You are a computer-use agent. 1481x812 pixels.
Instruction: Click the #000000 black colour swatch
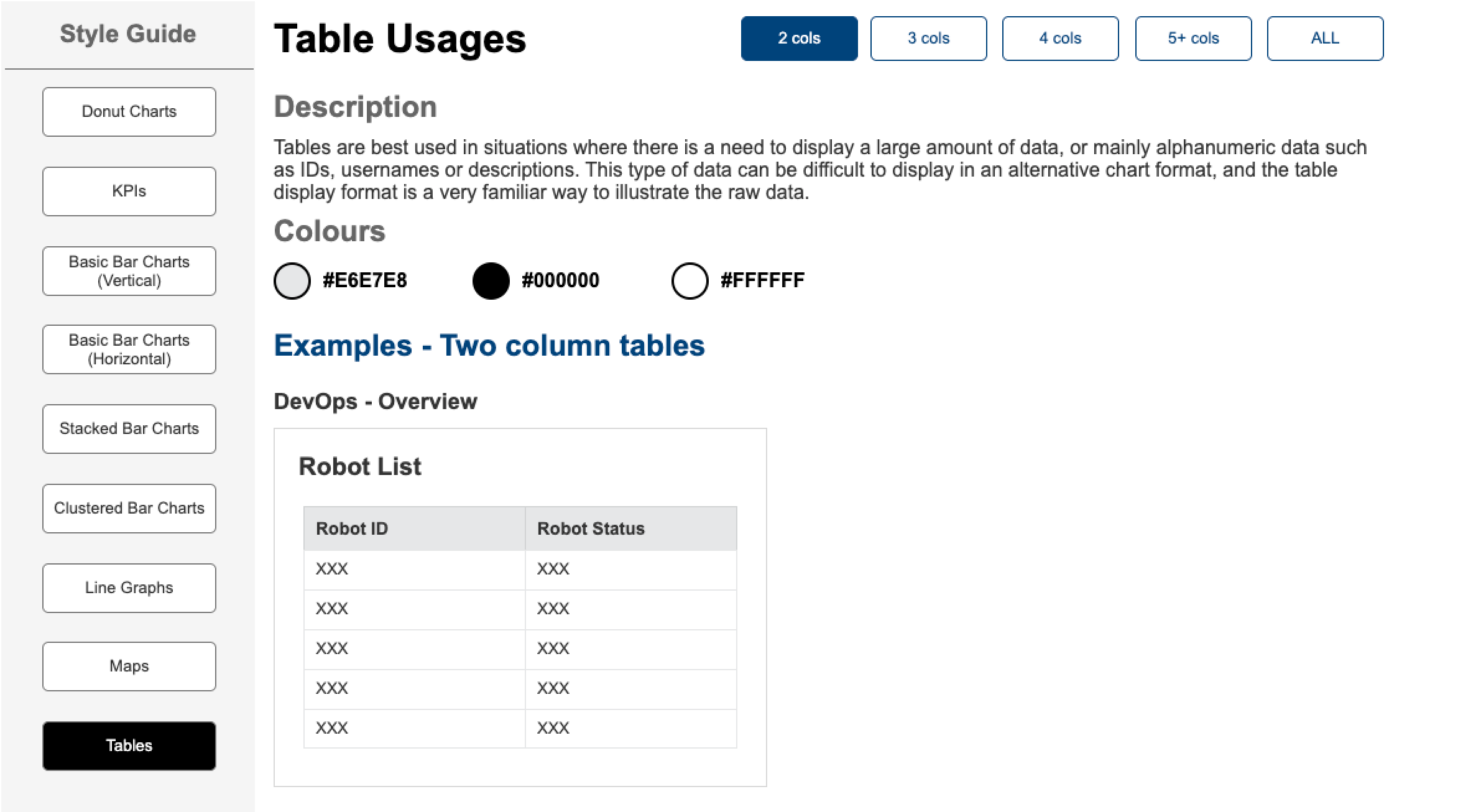[491, 281]
